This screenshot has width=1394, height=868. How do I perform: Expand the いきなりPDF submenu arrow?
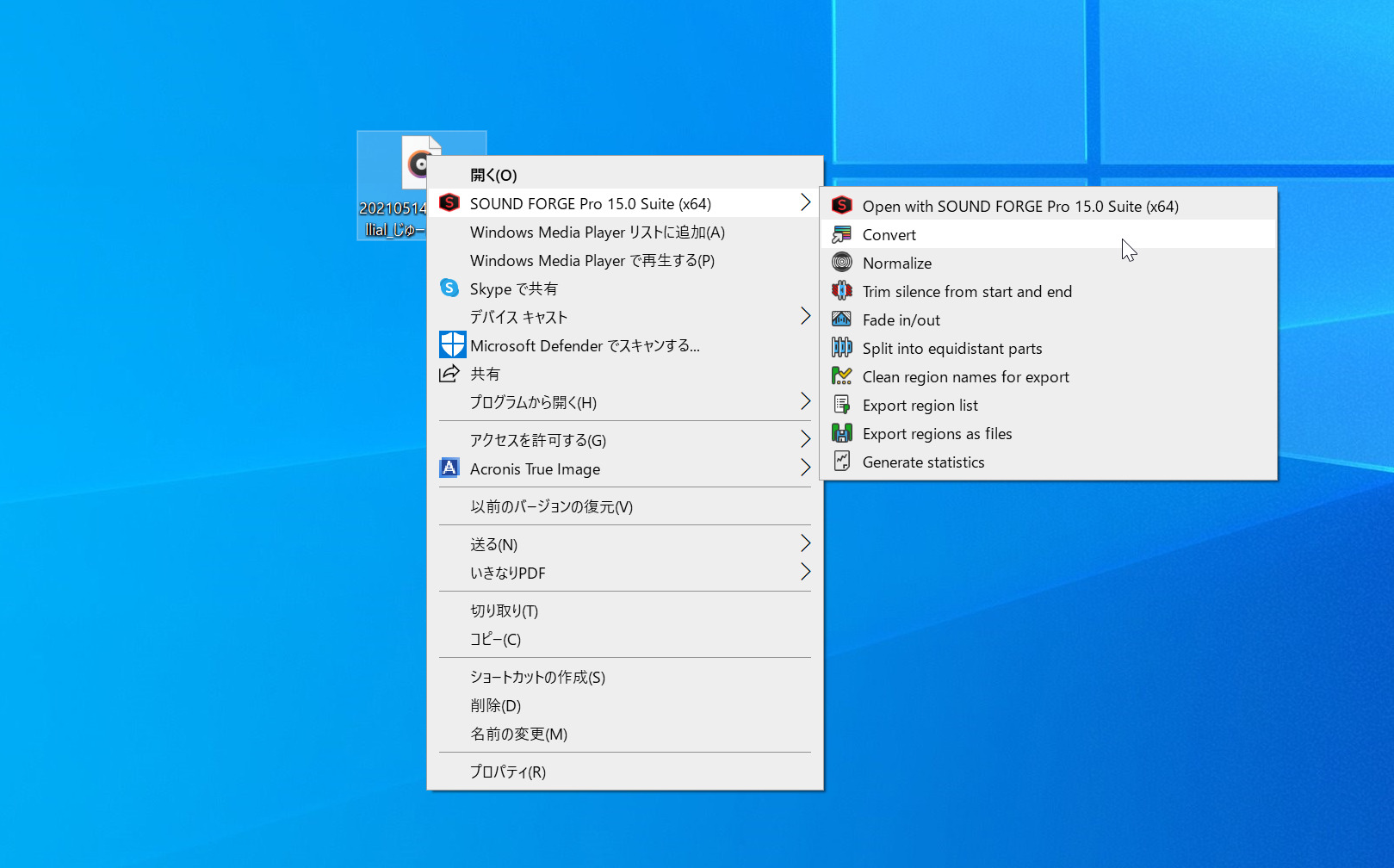pyautogui.click(x=805, y=572)
